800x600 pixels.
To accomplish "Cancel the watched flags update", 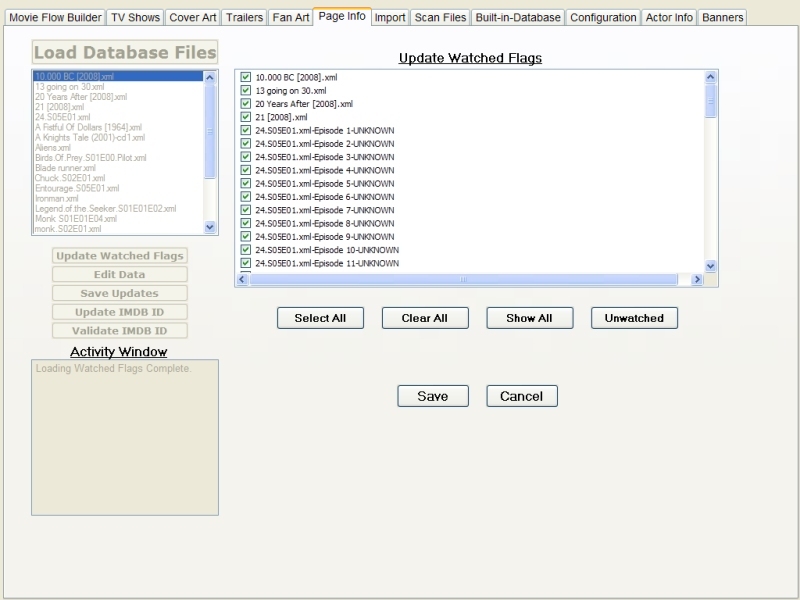I will pos(521,396).
